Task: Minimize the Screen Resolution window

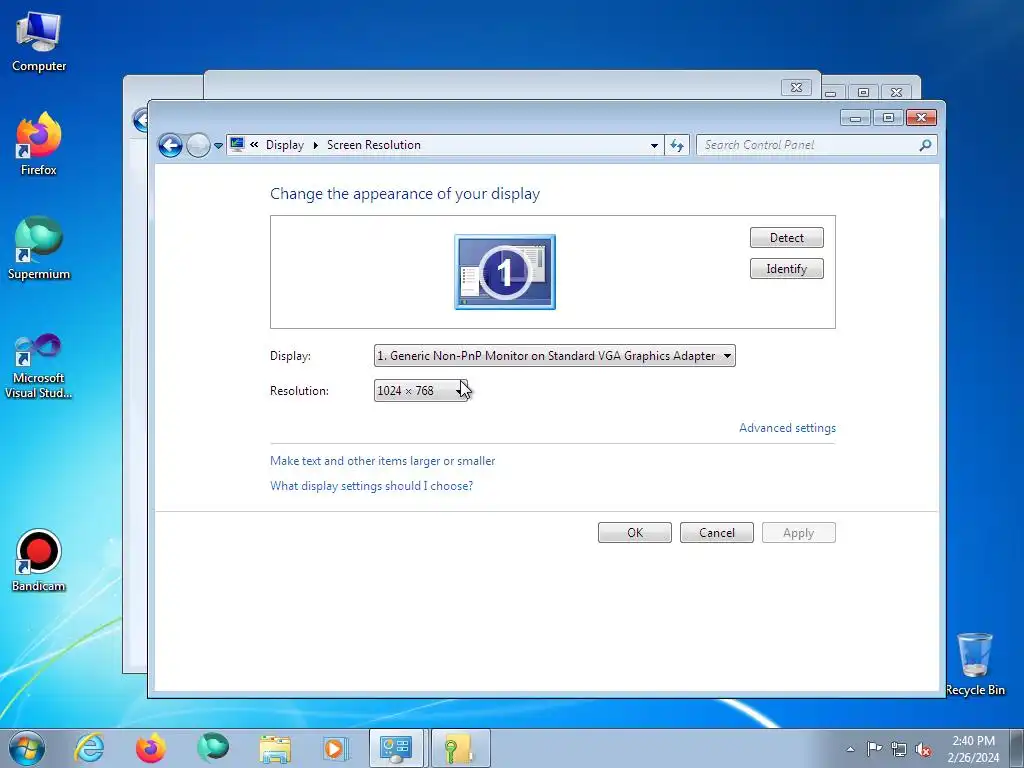Action: tap(855, 118)
